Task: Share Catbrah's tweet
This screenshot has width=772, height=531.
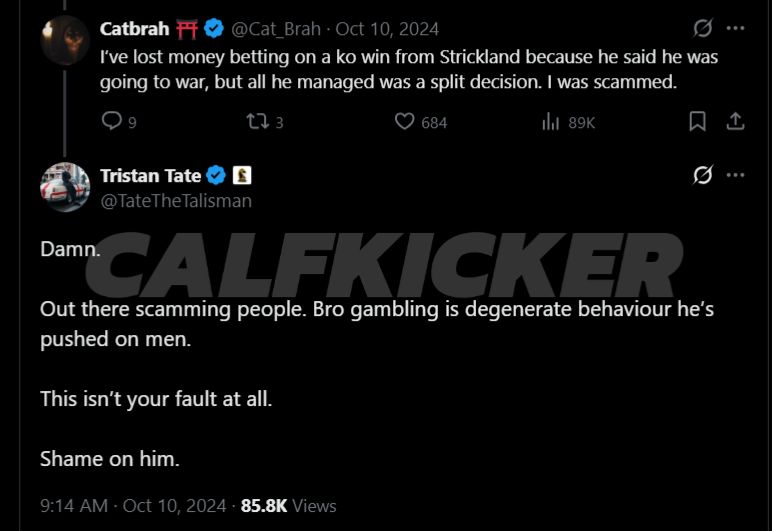Action: (735, 121)
